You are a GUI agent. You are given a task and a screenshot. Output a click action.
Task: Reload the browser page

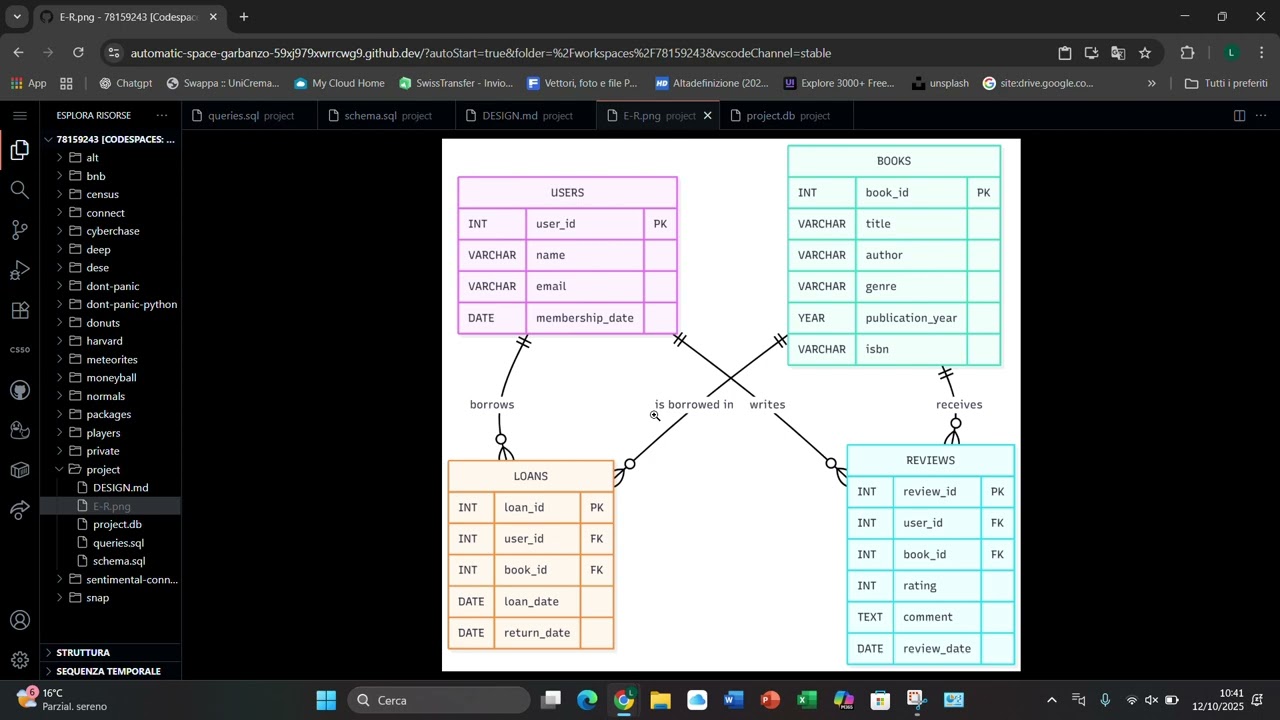click(x=78, y=53)
